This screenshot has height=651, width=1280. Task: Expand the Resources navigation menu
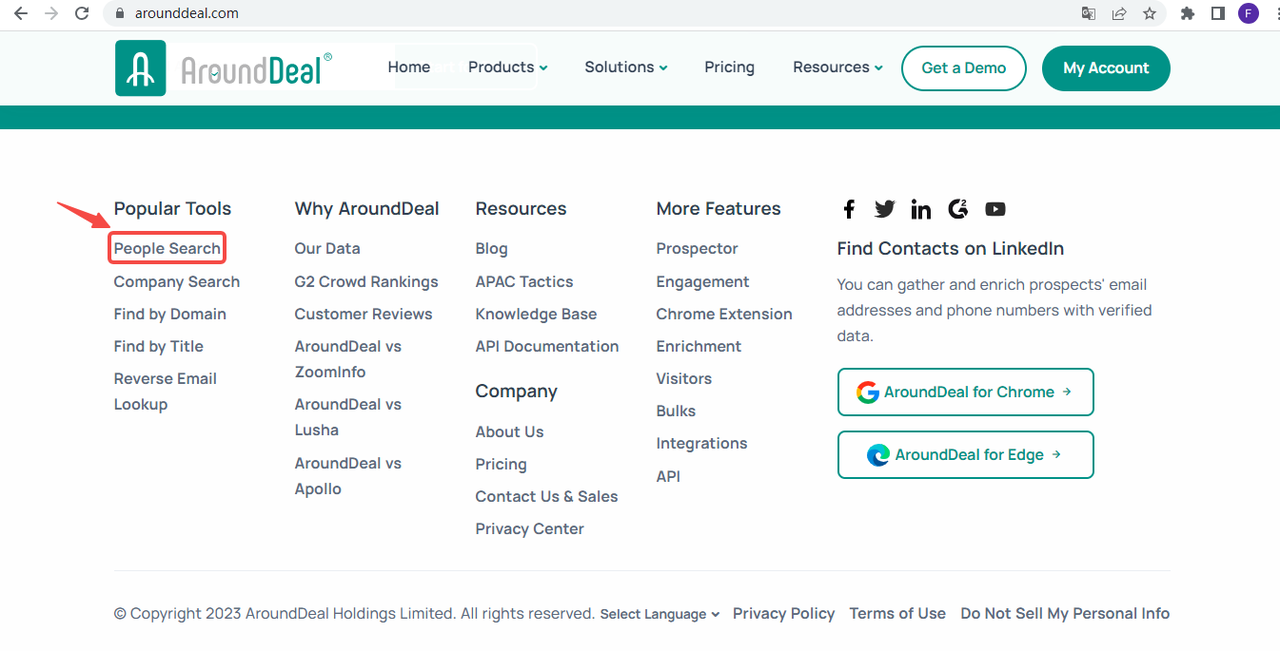click(x=838, y=67)
